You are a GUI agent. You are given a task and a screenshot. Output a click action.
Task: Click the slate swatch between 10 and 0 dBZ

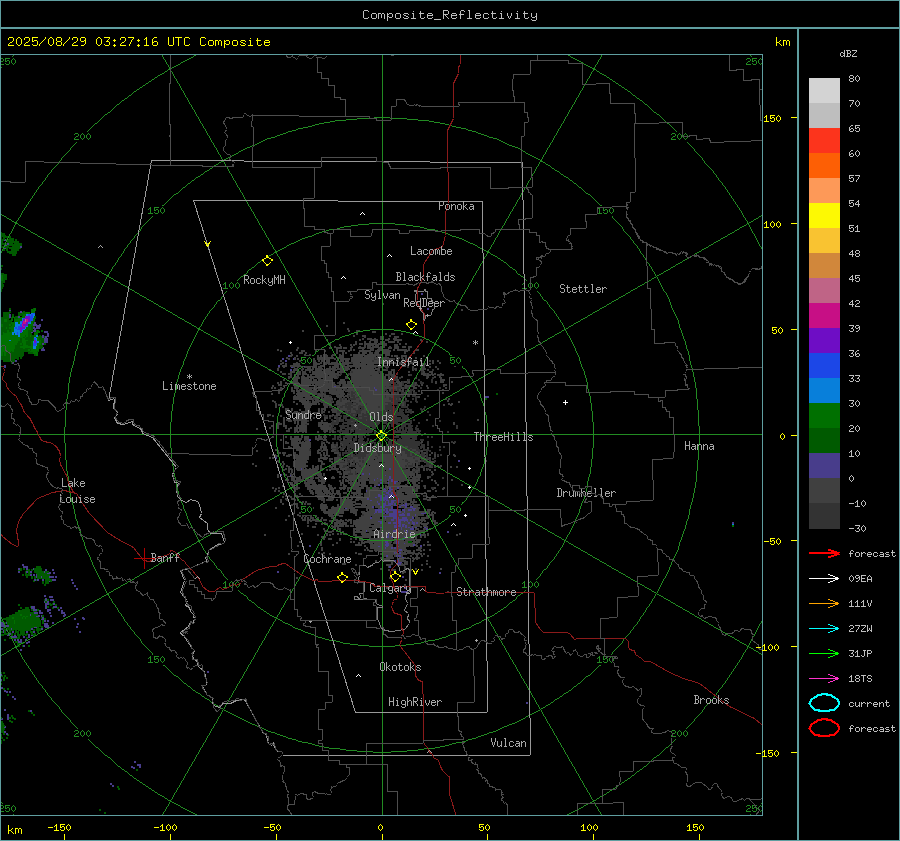[824, 465]
